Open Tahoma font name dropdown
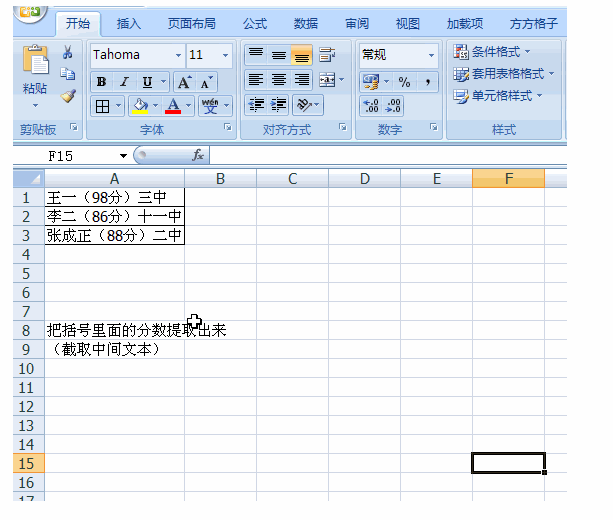Viewport: 613px width, 520px height. tap(178, 55)
